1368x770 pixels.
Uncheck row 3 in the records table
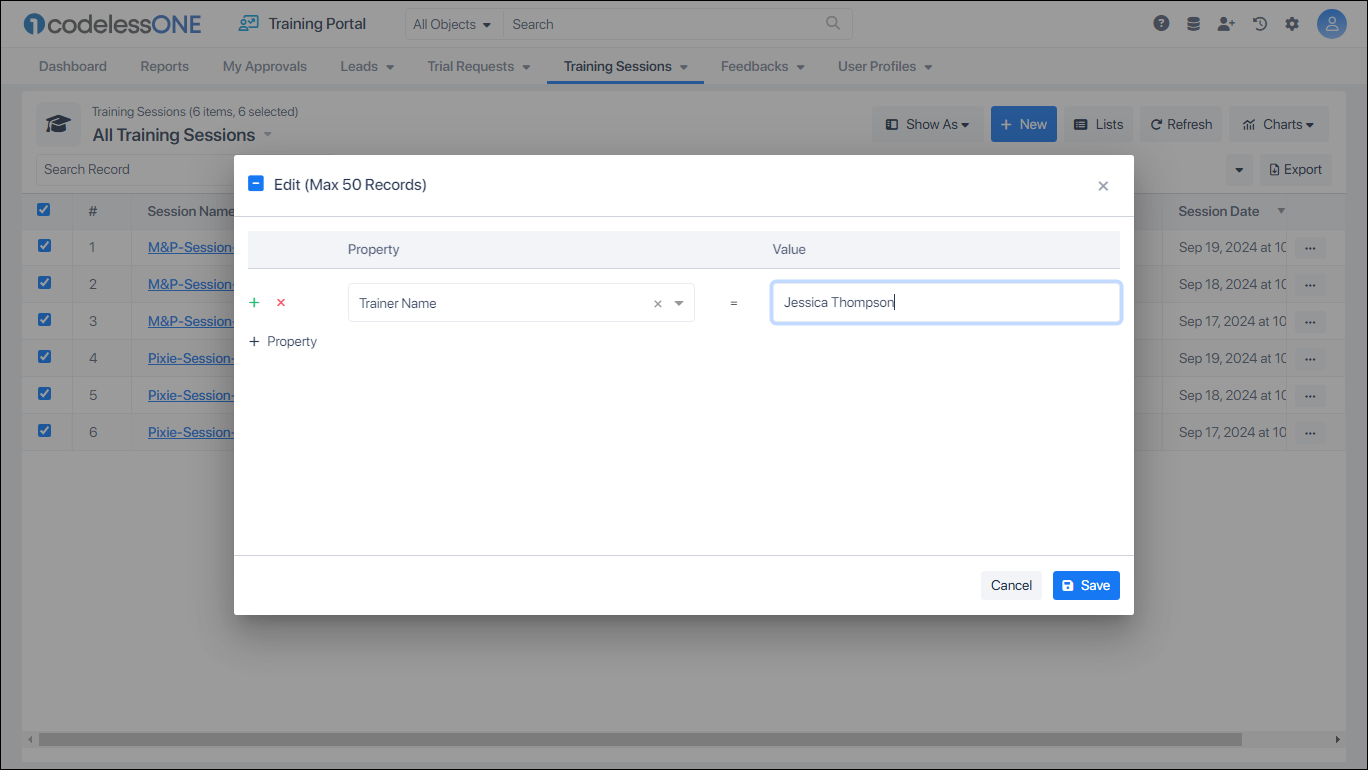point(43,320)
